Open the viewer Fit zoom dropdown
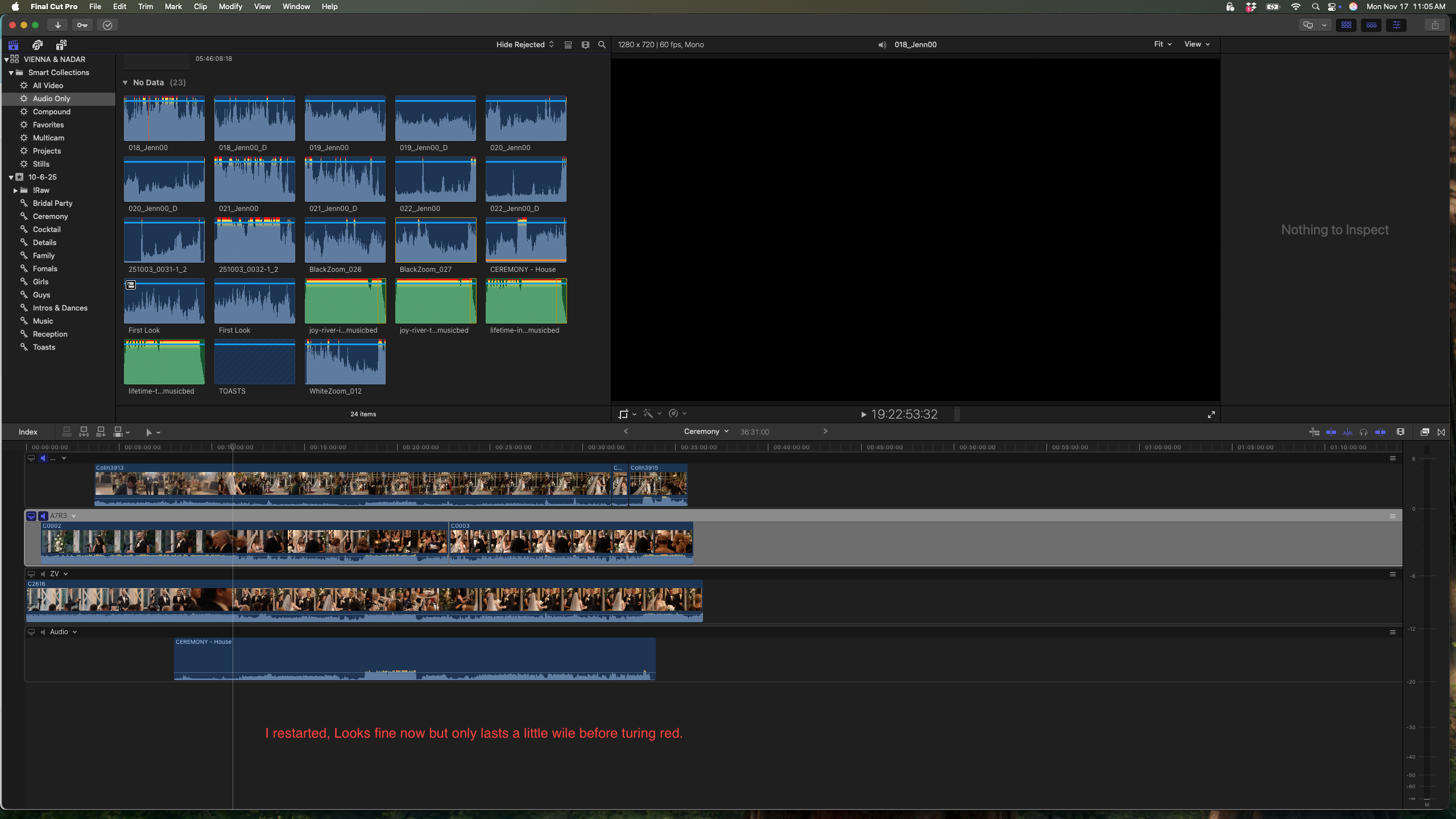This screenshot has width=1456, height=819. pyautogui.click(x=1163, y=44)
